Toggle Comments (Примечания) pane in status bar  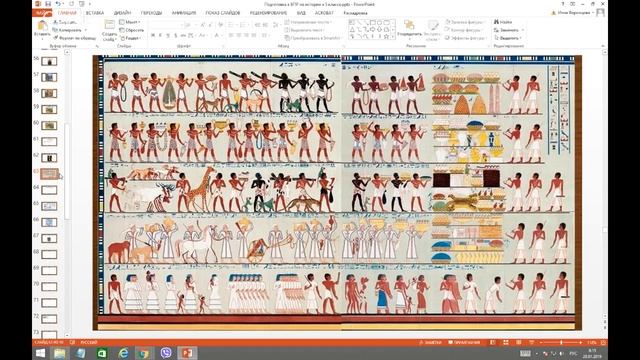(464, 342)
